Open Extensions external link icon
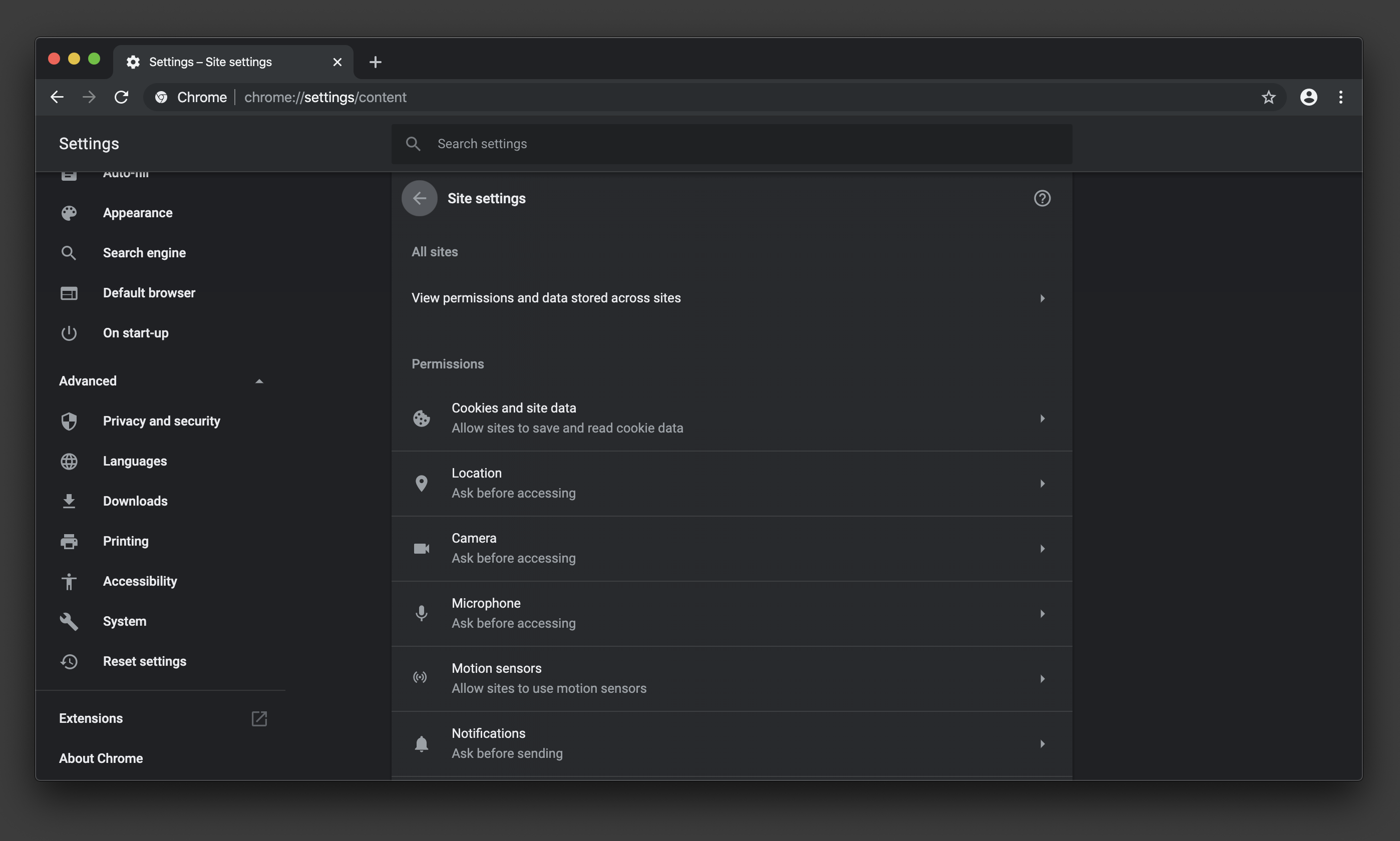 click(x=259, y=718)
